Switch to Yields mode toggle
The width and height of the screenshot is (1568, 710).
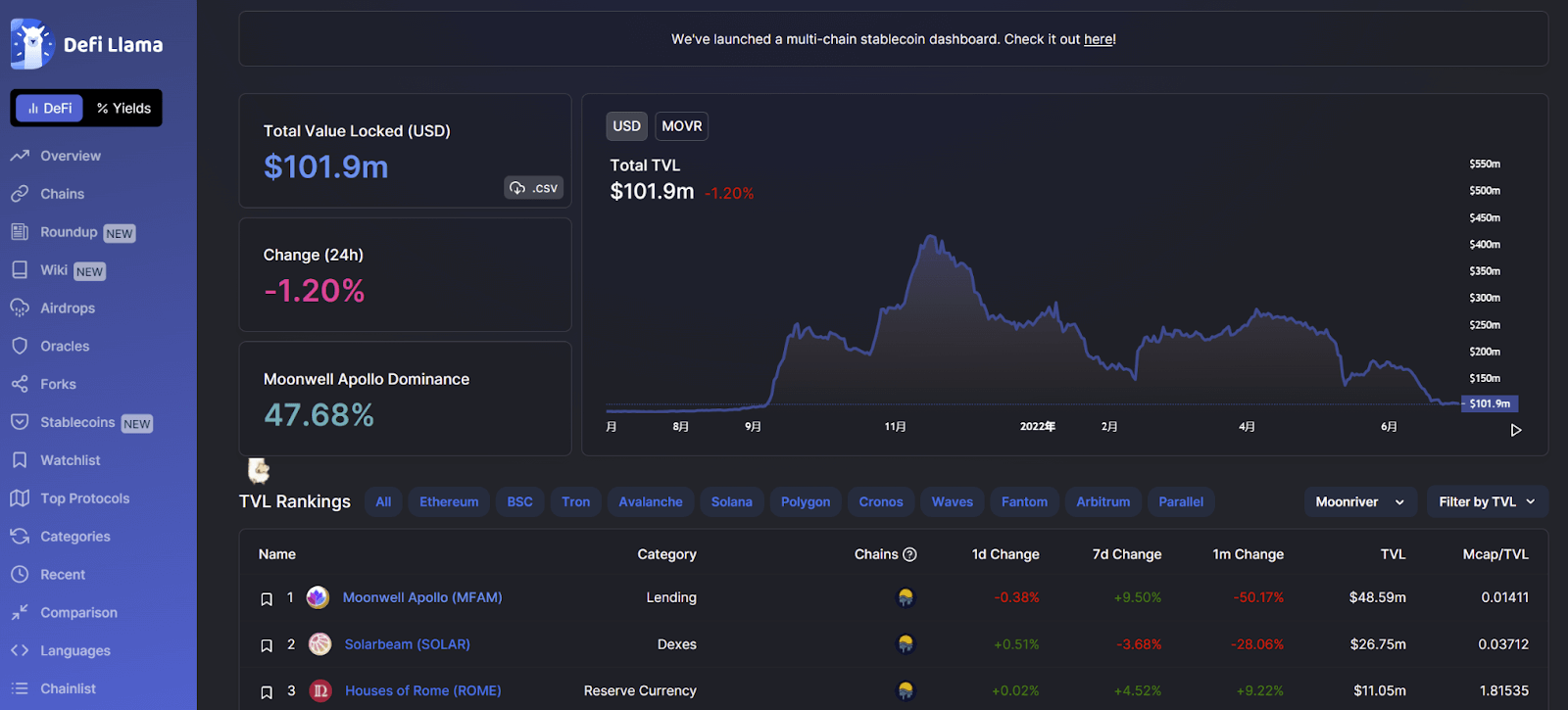pyautogui.click(x=123, y=108)
